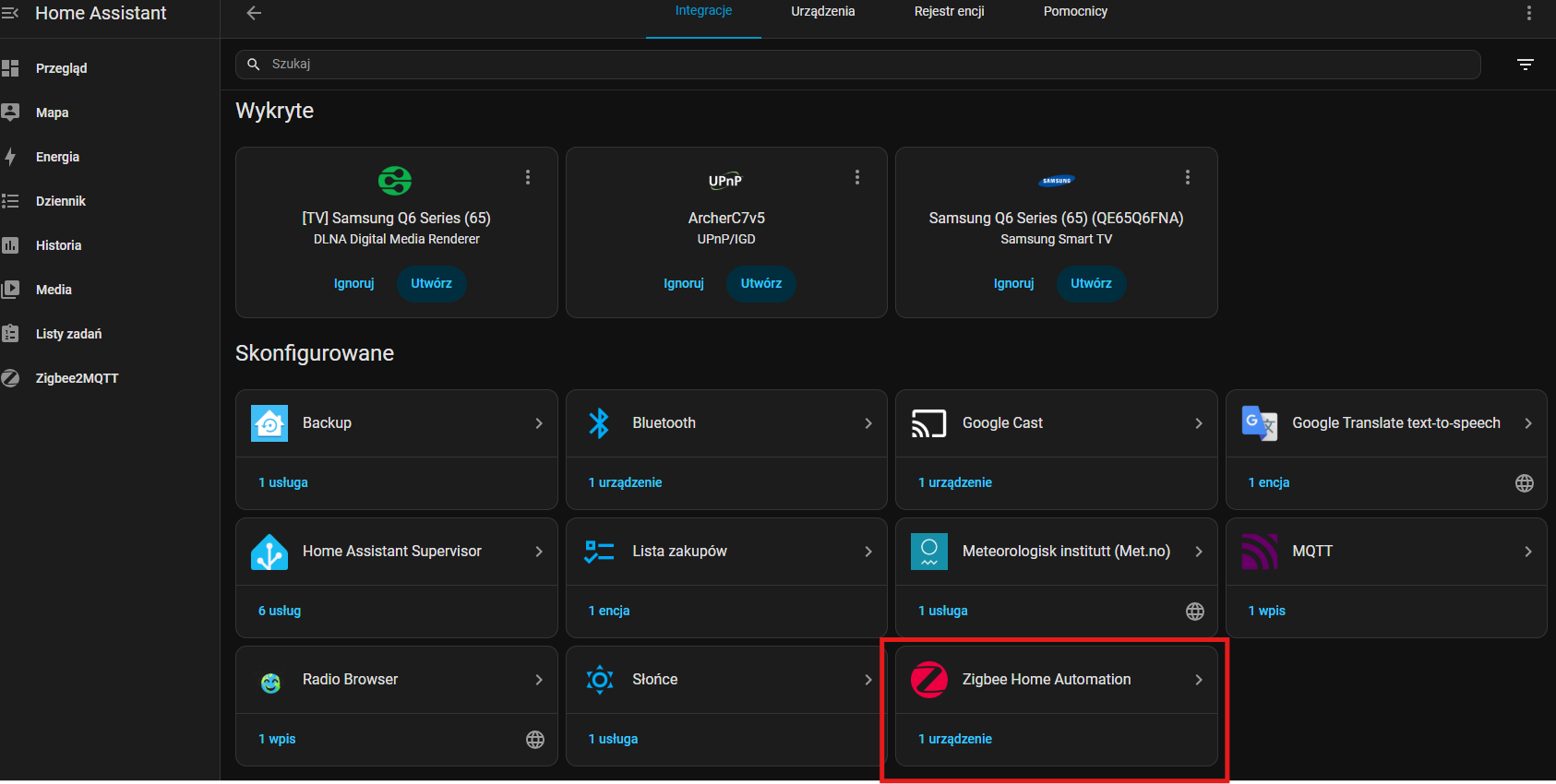This screenshot has height=784, width=1556.
Task: Open the 6 usług link under Supervisor
Action: point(280,611)
